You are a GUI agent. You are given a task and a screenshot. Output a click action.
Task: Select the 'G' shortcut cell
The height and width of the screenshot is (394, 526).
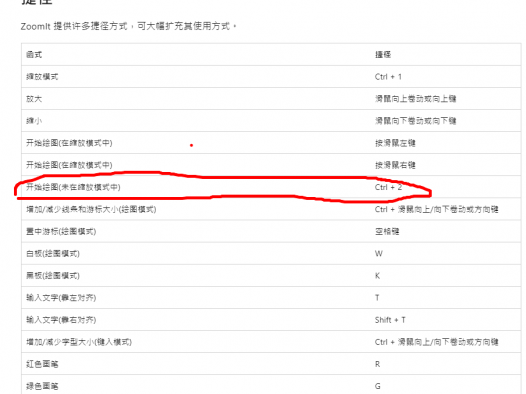click(x=378, y=386)
